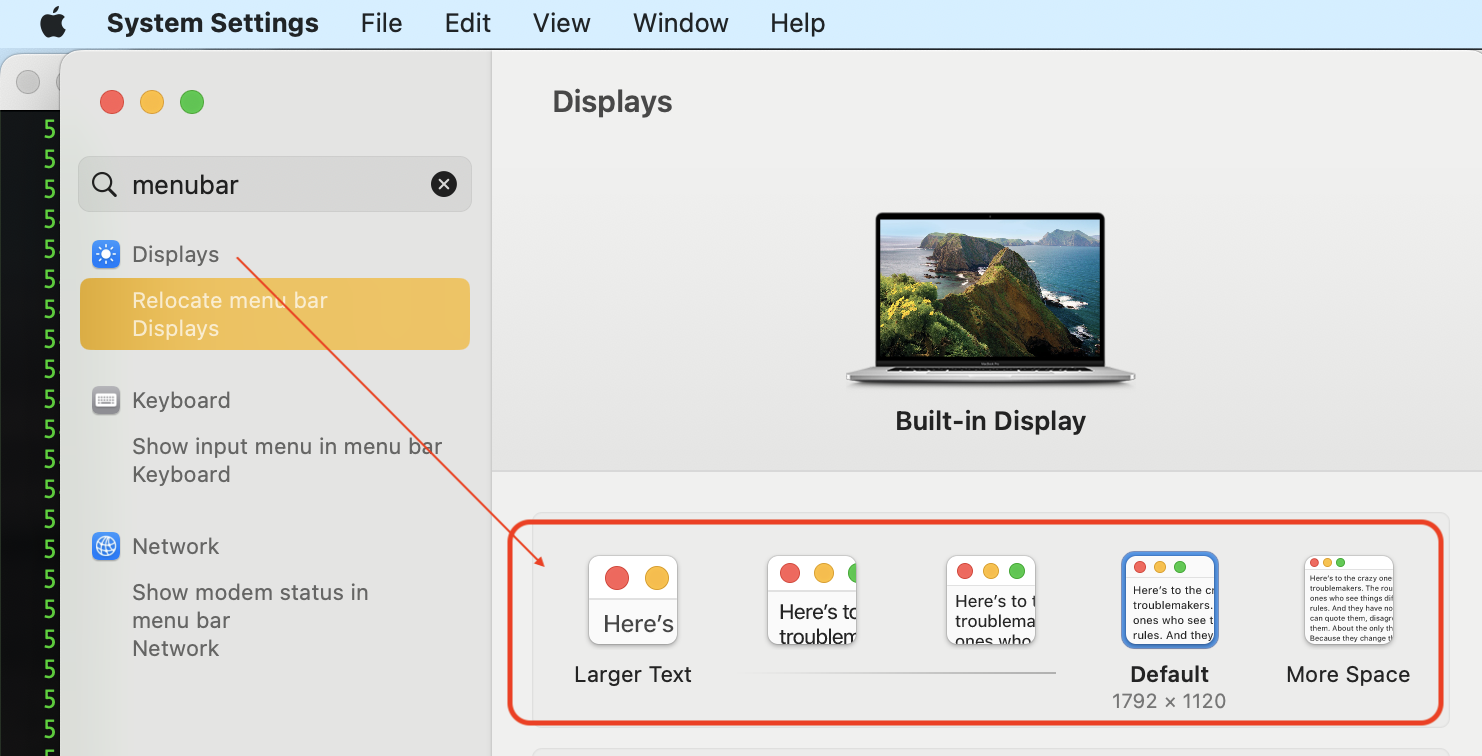Click the magnifying glass icon in search field

(104, 184)
